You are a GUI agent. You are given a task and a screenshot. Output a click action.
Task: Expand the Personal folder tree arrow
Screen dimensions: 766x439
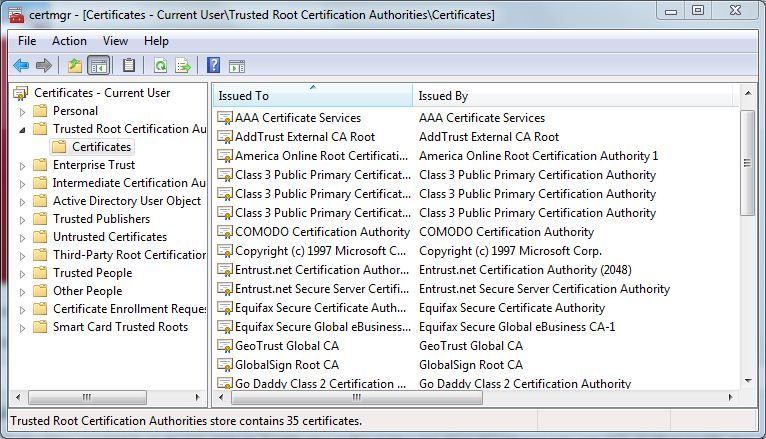(23, 111)
